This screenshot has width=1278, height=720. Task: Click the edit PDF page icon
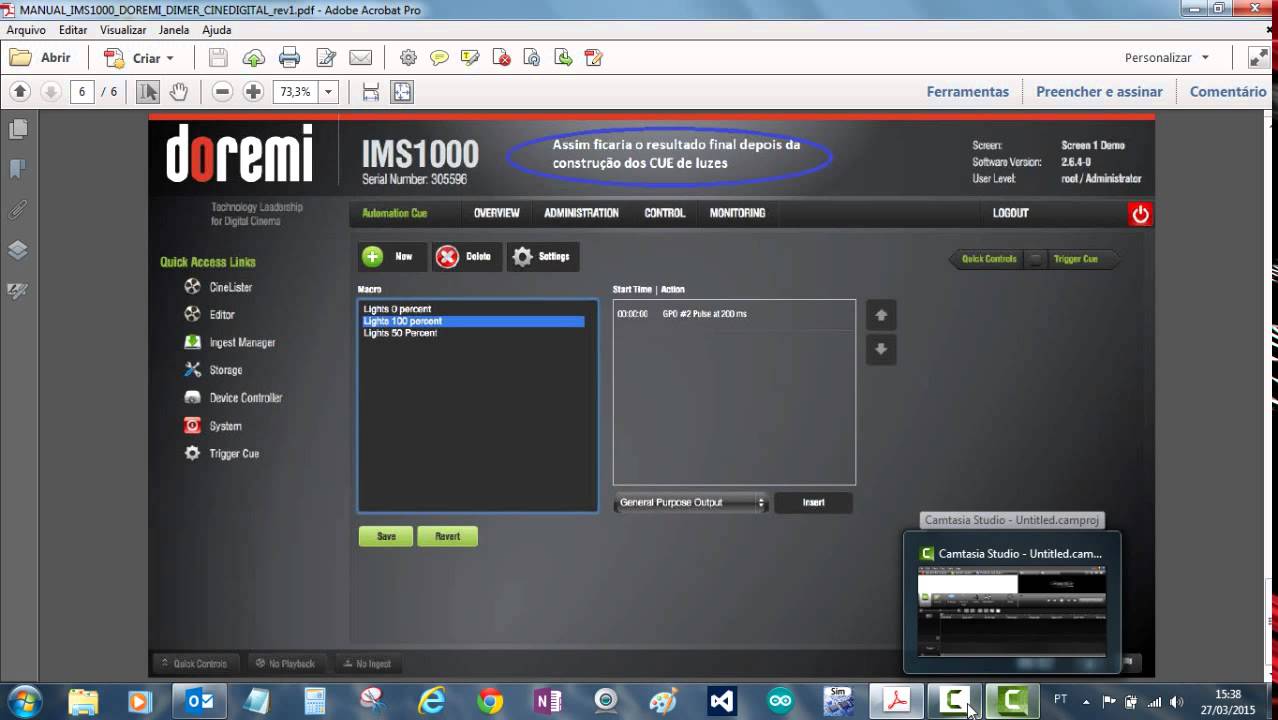(594, 58)
